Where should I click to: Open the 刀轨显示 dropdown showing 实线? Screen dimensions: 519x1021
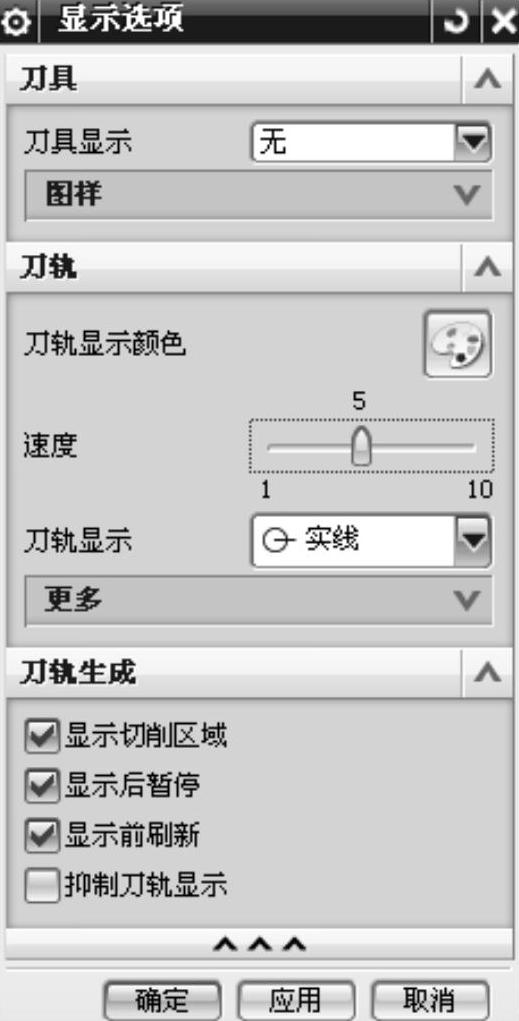click(x=371, y=540)
